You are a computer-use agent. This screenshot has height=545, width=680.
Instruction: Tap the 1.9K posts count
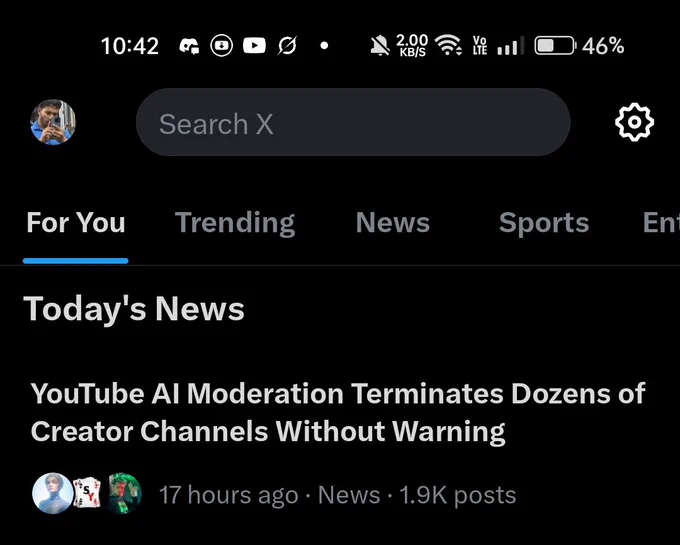coord(458,495)
